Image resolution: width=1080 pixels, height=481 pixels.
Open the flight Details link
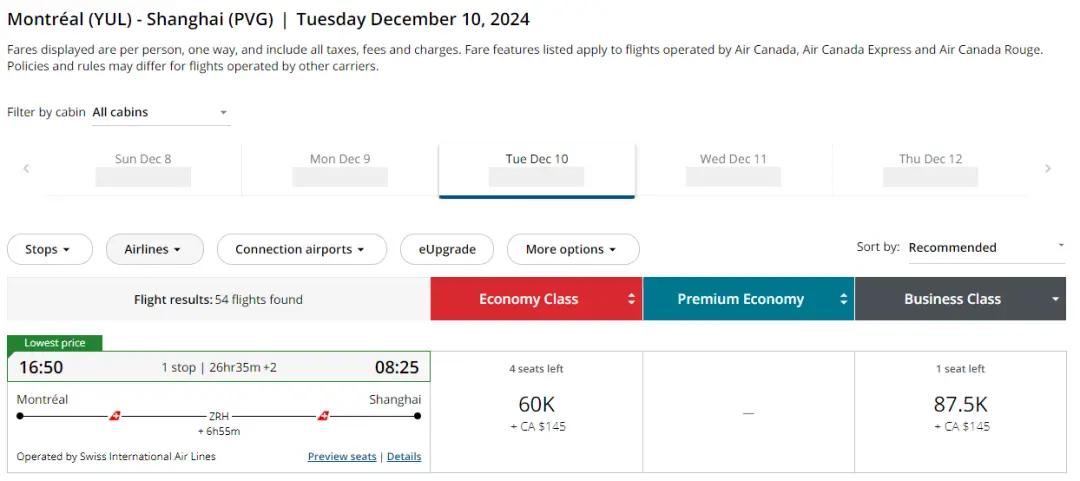click(404, 457)
